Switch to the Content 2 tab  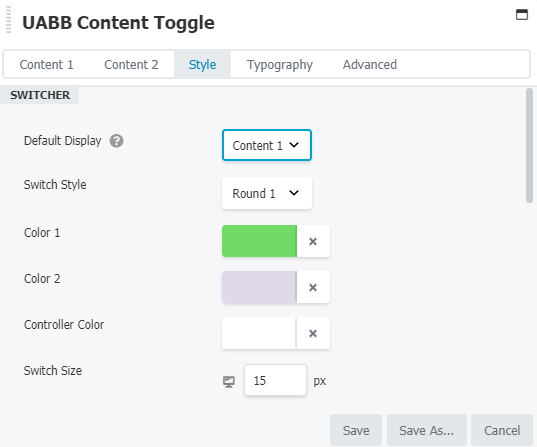coord(131,64)
